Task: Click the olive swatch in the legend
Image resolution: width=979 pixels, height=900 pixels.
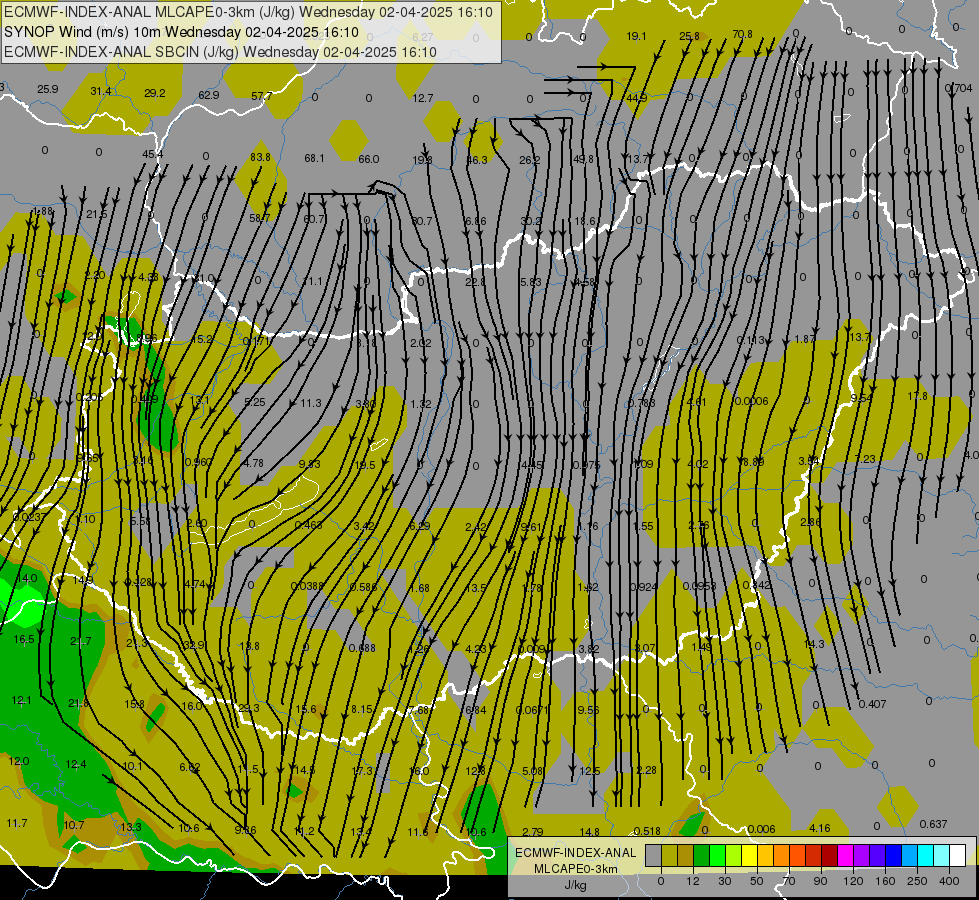Action: pos(669,855)
